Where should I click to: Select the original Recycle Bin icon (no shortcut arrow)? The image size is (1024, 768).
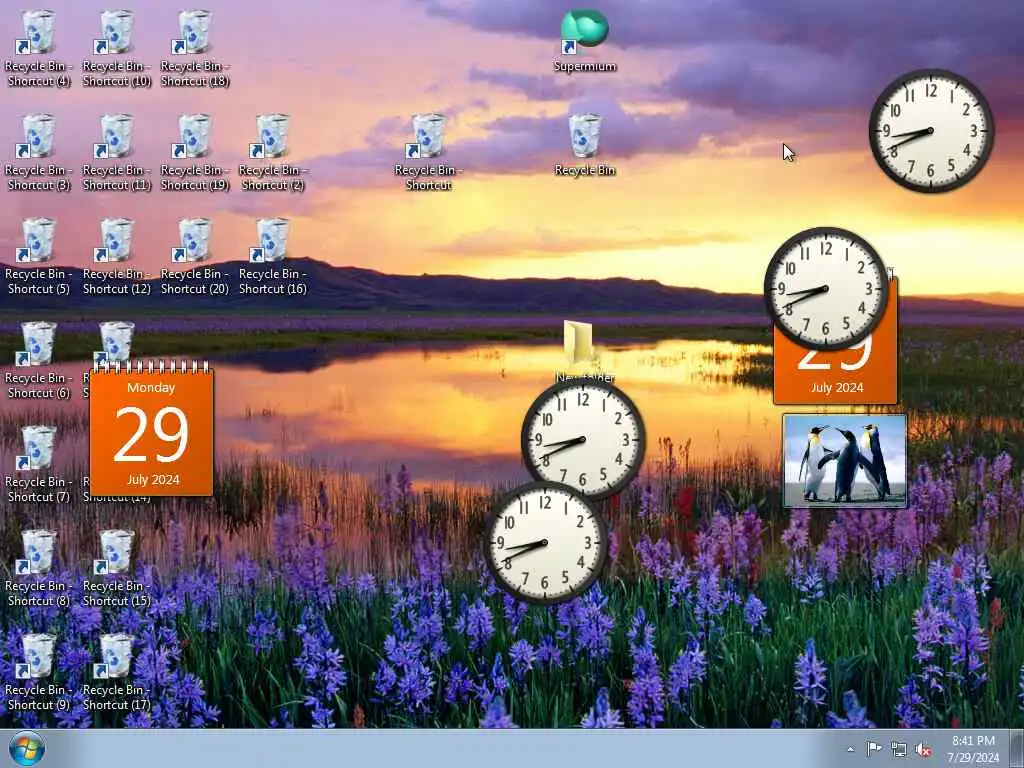584,145
